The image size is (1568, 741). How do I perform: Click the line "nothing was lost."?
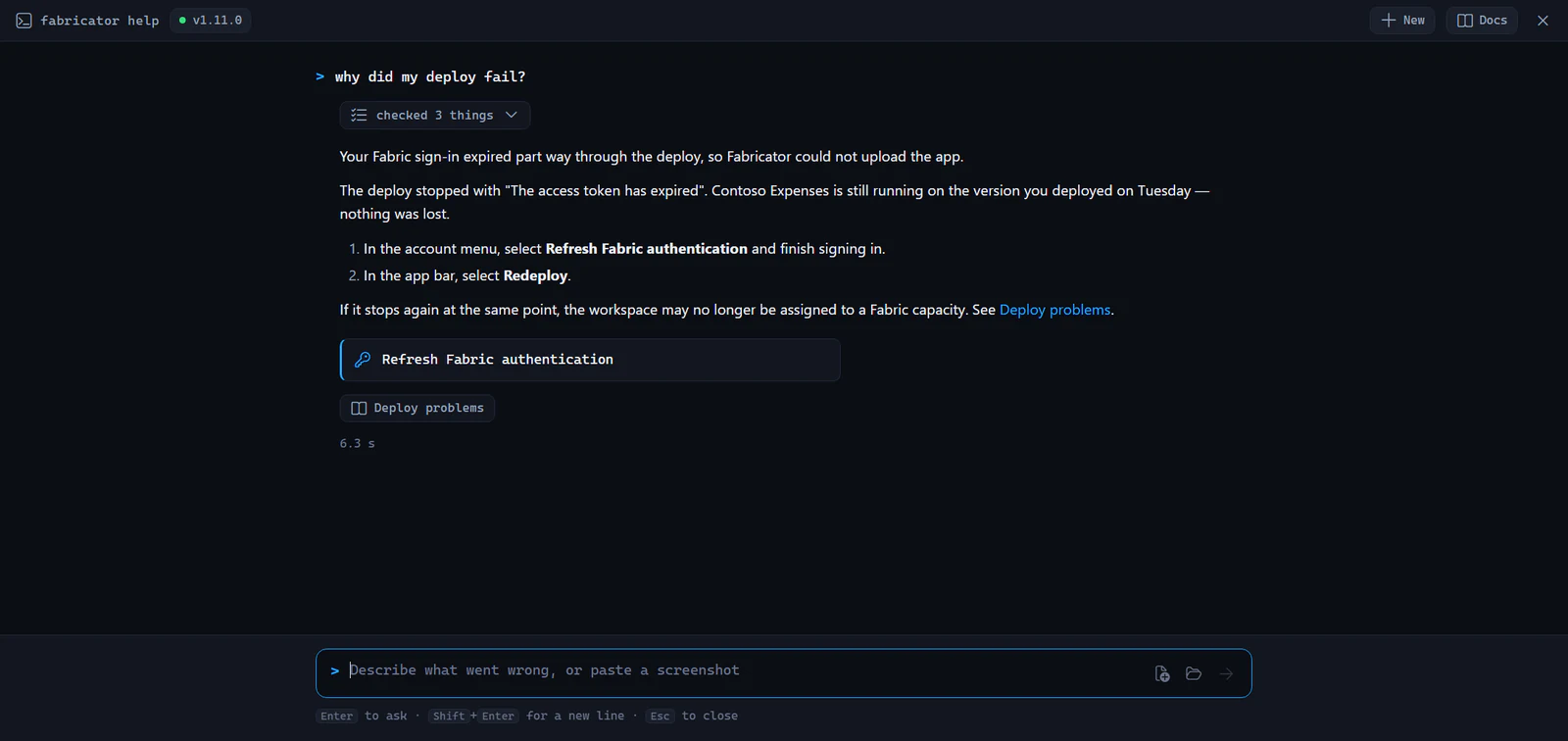point(395,214)
